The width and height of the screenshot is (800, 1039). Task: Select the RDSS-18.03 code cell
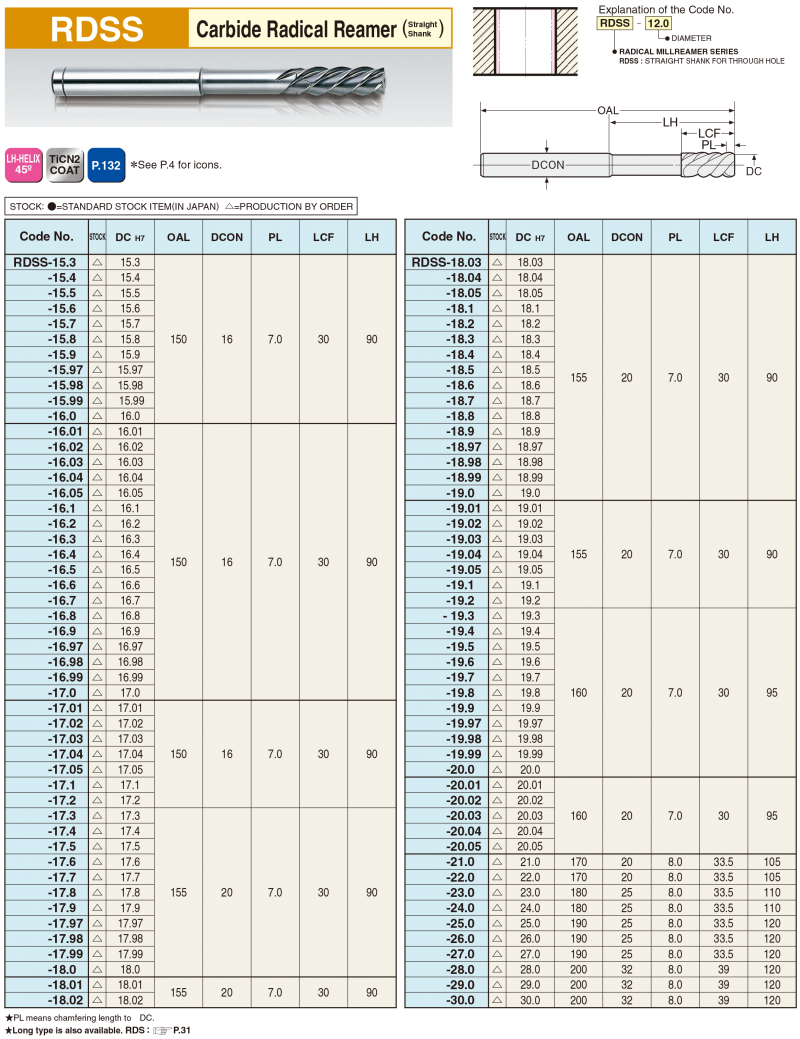click(447, 262)
